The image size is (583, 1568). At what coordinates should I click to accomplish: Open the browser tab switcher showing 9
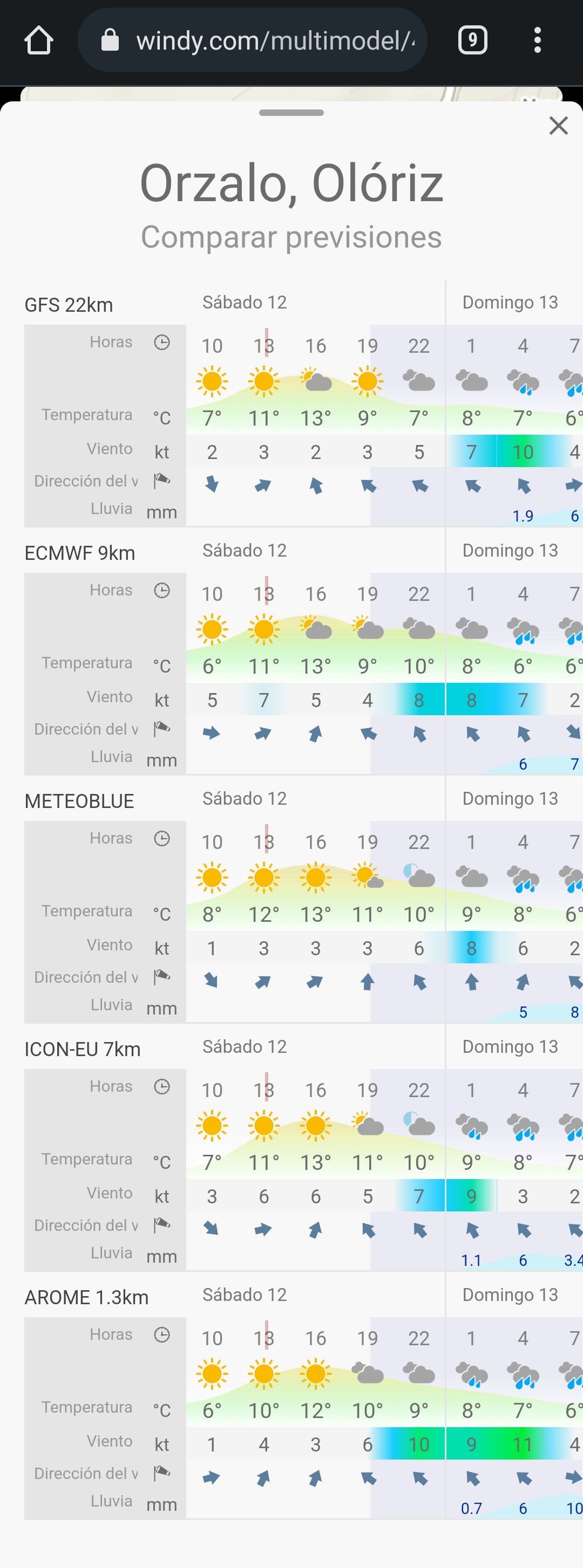[x=472, y=41]
